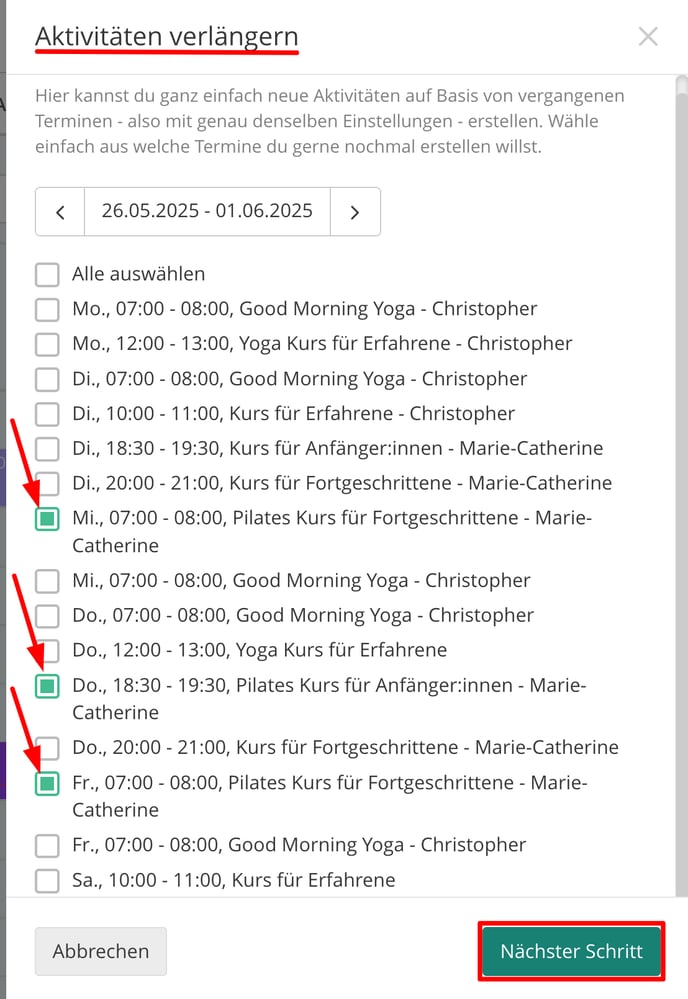688x999 pixels.
Task: Enable Di. 20:00 Kurs für Fortgeschrittene checkbox
Action: tap(47, 483)
